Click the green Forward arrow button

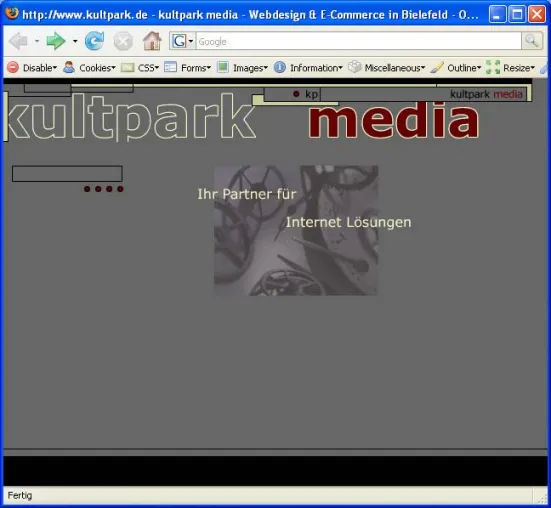point(56,41)
